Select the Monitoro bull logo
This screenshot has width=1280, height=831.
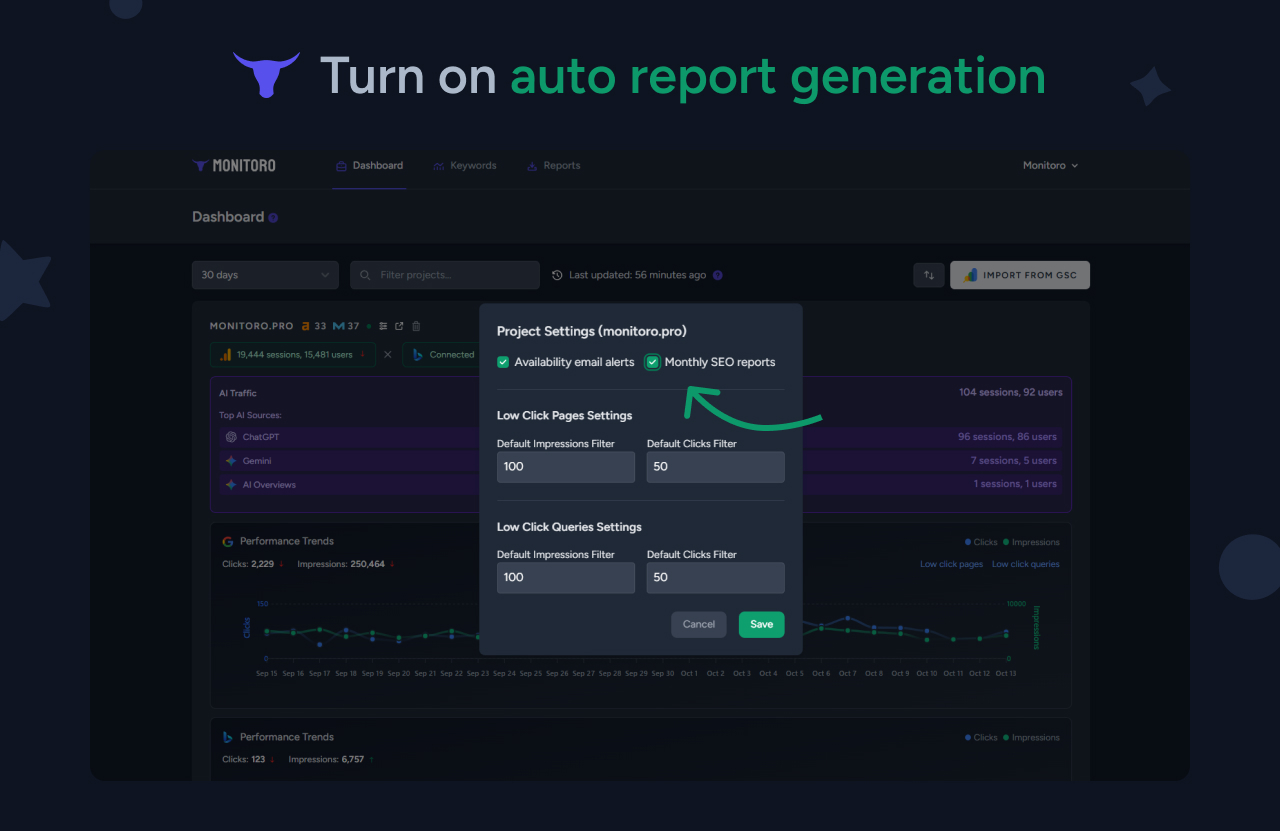tap(199, 165)
